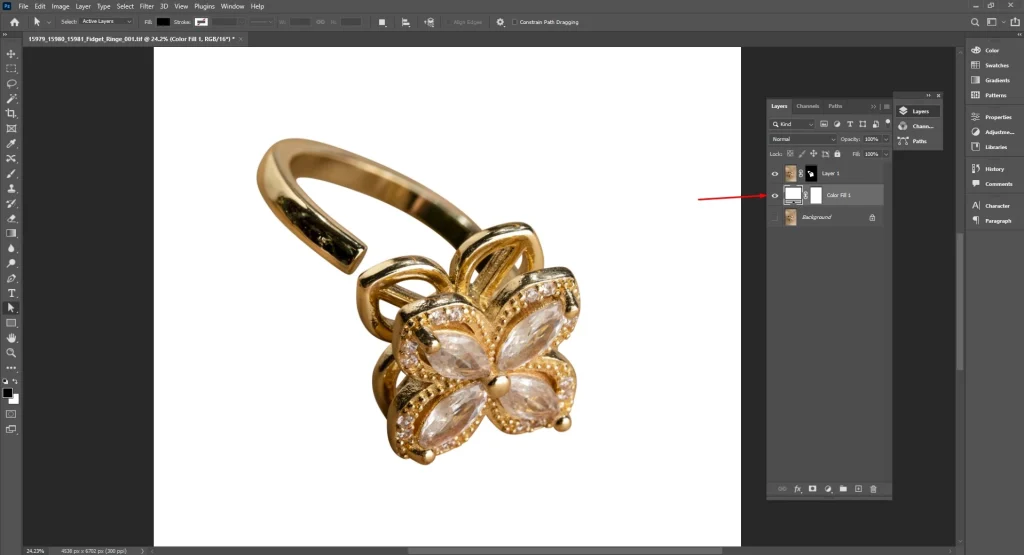Screen dimensions: 1024x555
Task: Show the Background layer visibility box
Action: coord(774,217)
